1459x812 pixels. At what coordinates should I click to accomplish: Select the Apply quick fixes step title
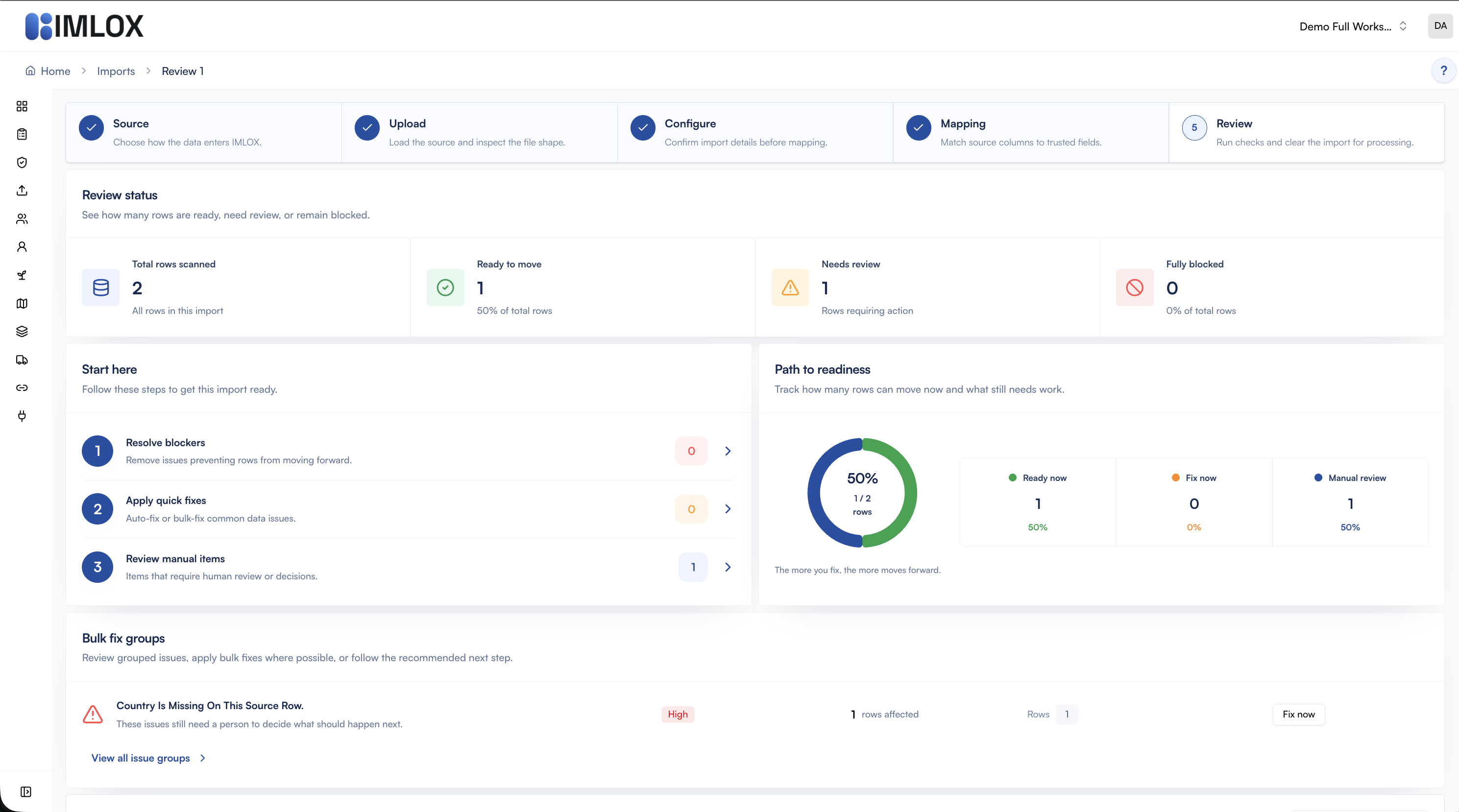[166, 501]
